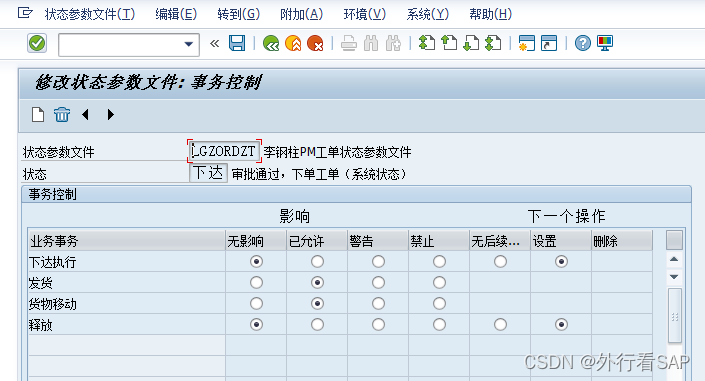
Task: Open Help question mark icon
Action: pyautogui.click(x=583, y=43)
